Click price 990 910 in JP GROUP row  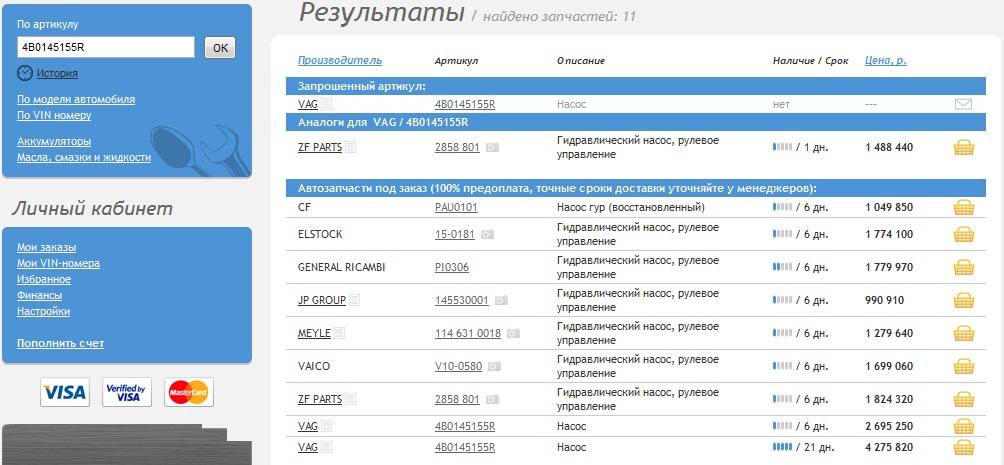coord(885,300)
